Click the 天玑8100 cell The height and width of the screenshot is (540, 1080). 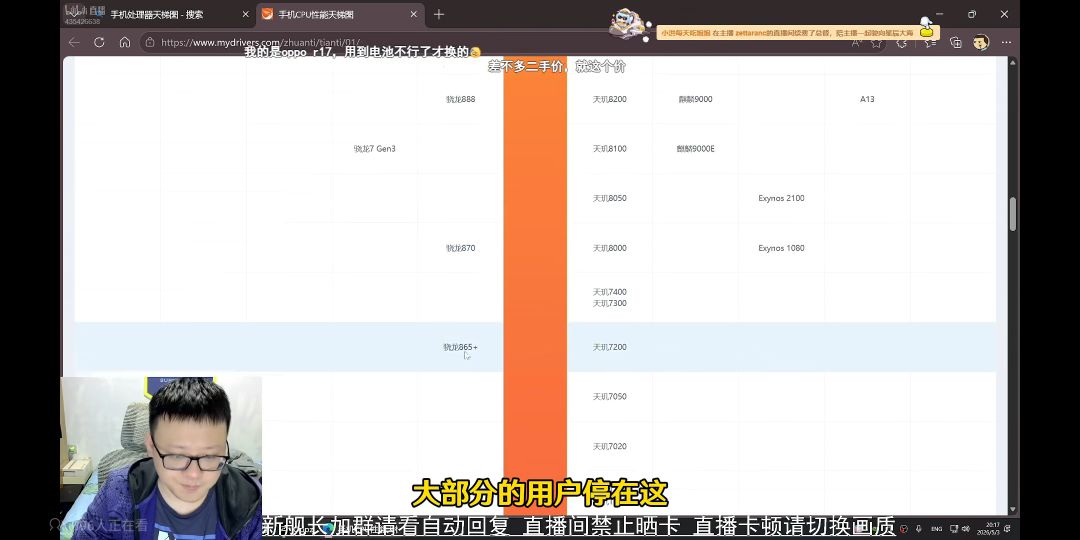point(610,149)
